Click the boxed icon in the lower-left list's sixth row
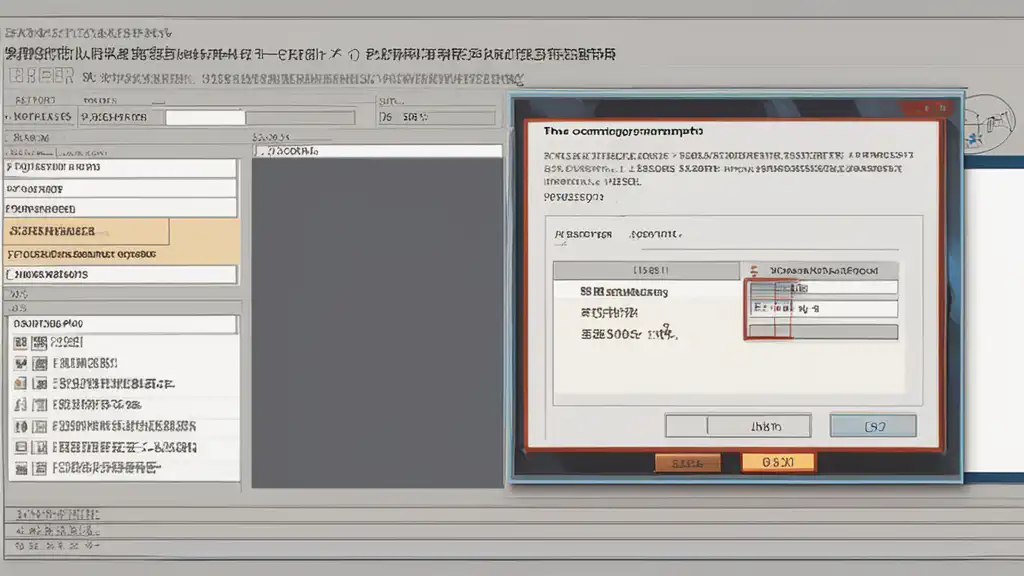 click(40, 447)
